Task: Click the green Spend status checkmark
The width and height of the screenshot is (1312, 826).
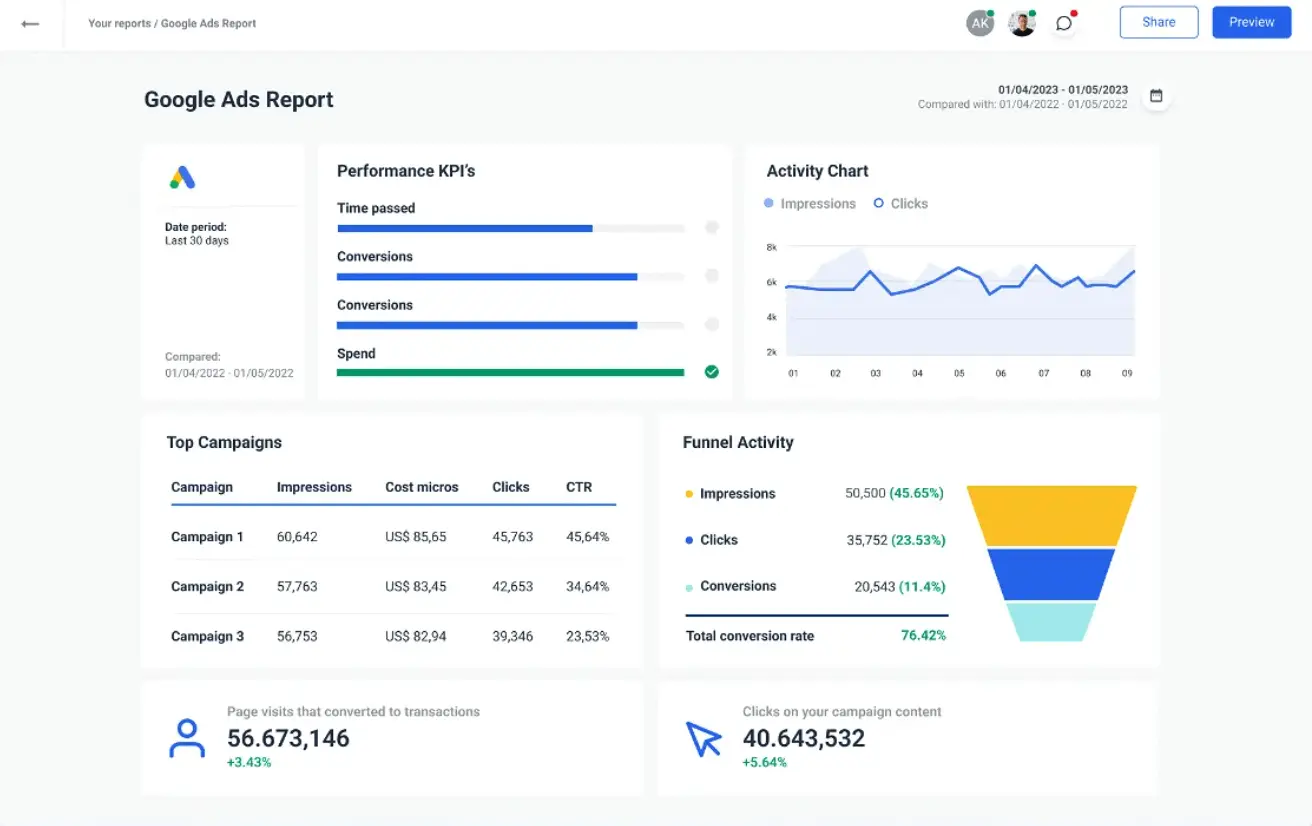Action: tap(711, 372)
